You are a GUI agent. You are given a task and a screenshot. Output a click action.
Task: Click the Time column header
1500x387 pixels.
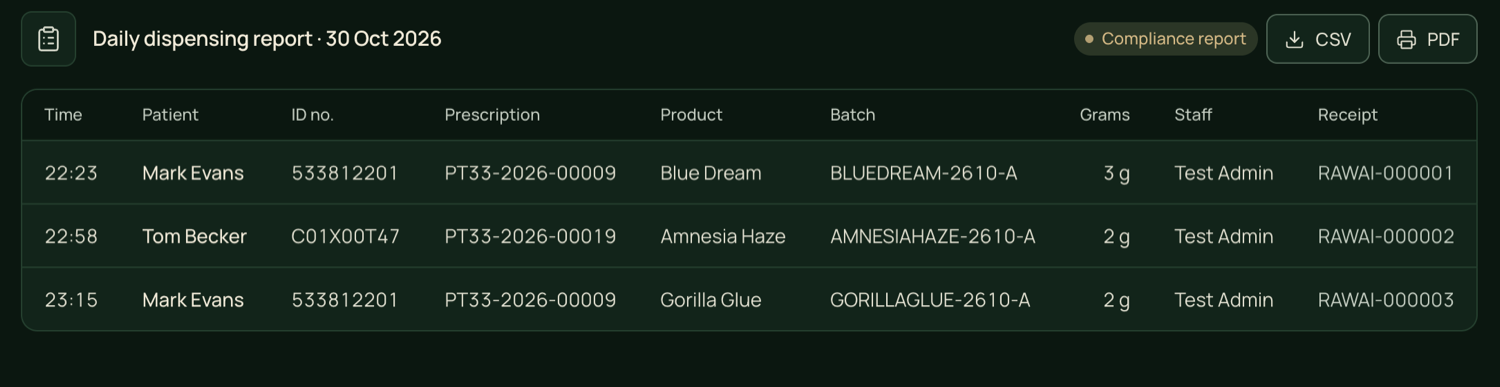pos(63,115)
